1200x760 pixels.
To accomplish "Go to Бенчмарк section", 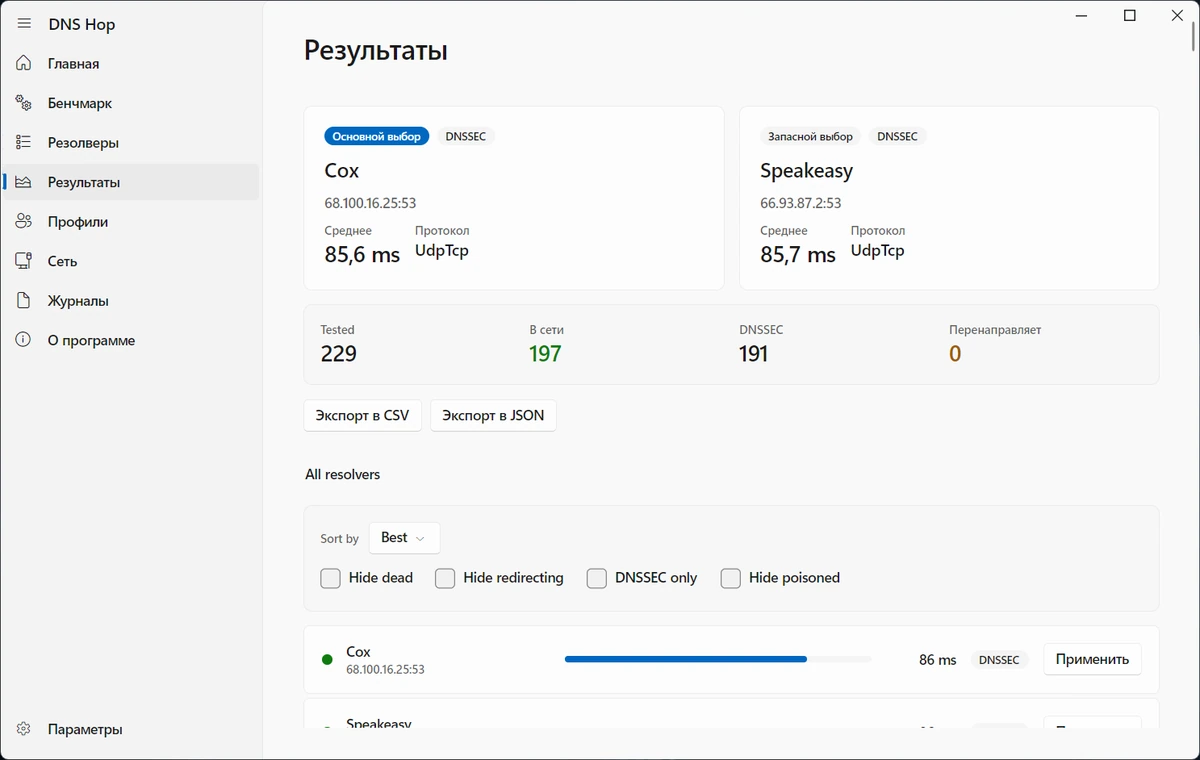I will pyautogui.click(x=131, y=103).
